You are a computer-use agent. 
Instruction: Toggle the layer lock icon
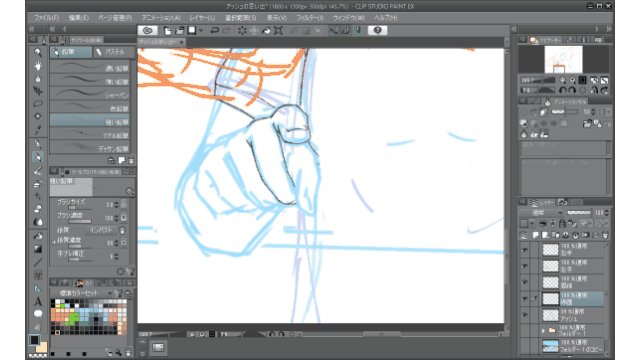[562, 223]
